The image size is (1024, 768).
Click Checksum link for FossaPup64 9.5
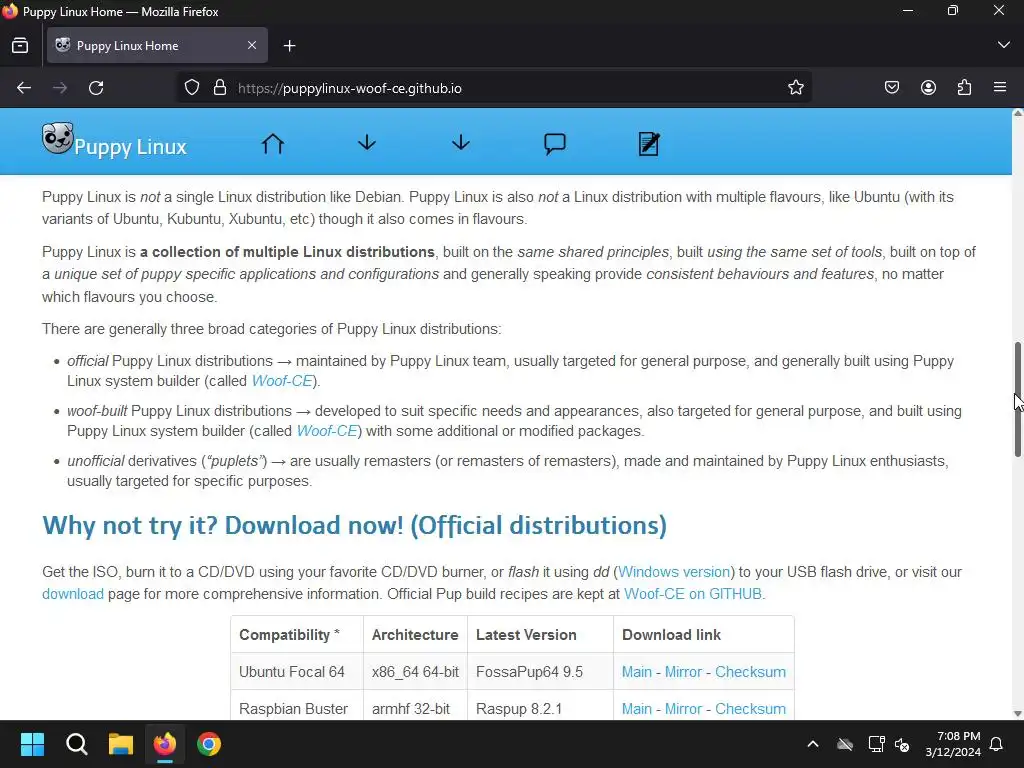750,672
